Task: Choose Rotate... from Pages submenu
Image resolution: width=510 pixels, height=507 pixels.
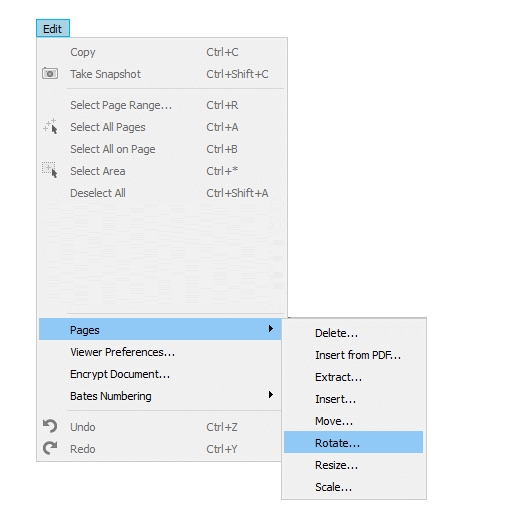Action: point(353,442)
